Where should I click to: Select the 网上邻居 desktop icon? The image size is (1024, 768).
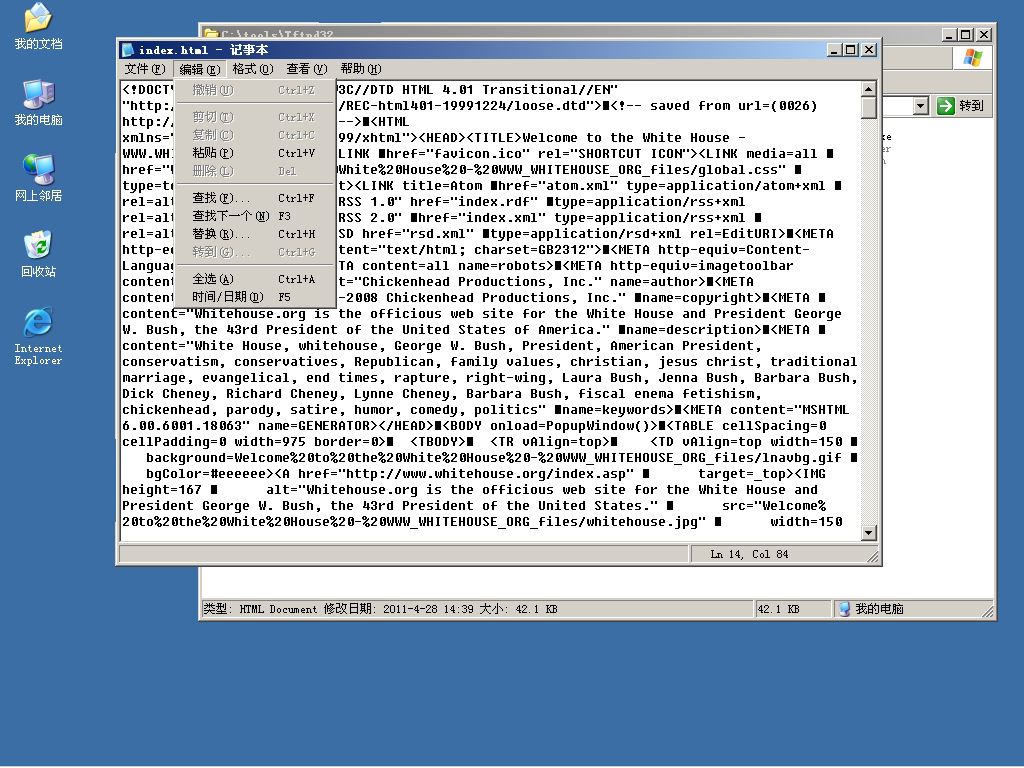pos(38,178)
